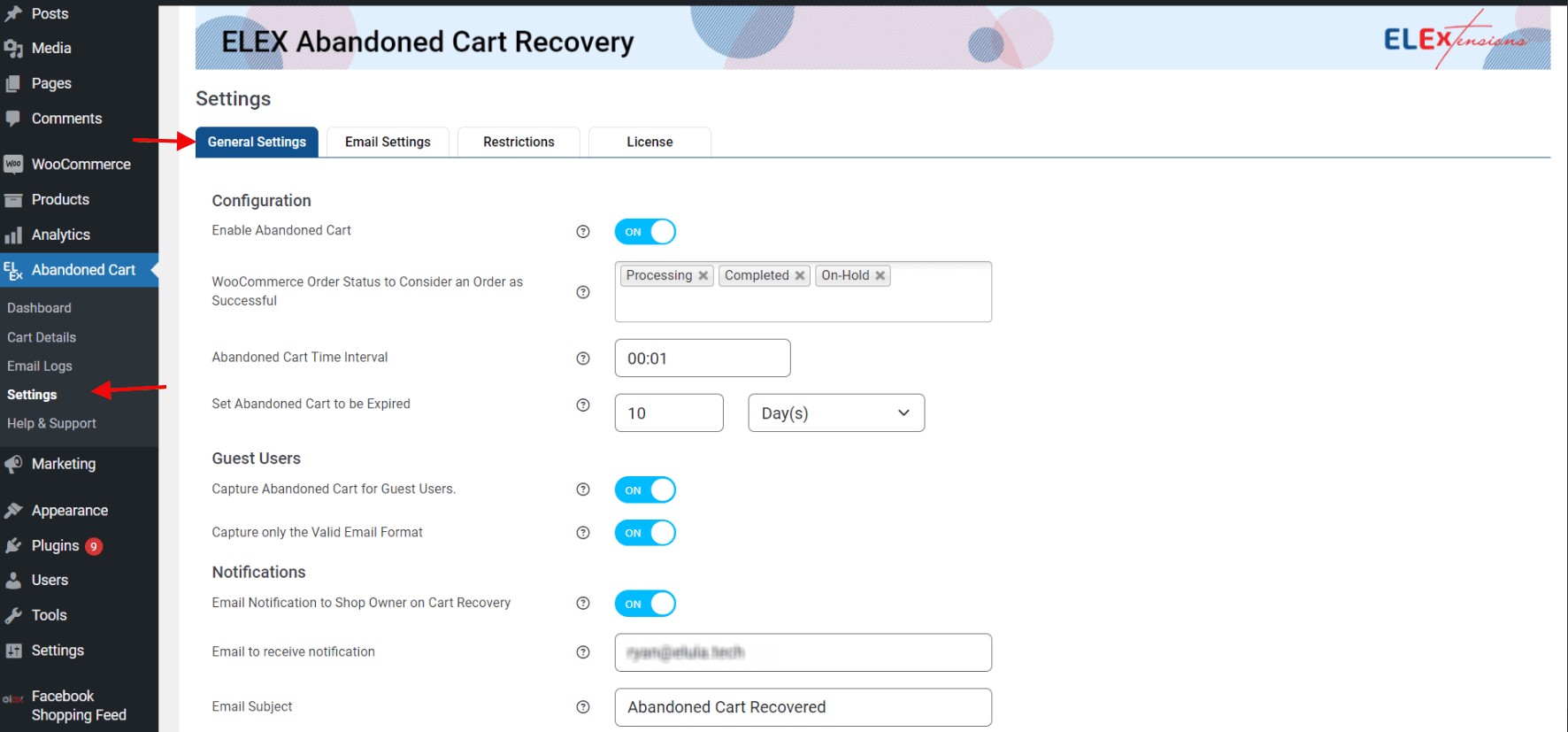Click help icon for Set Abandoned Cart Expired
Screen dimensions: 1568x732
point(583,405)
